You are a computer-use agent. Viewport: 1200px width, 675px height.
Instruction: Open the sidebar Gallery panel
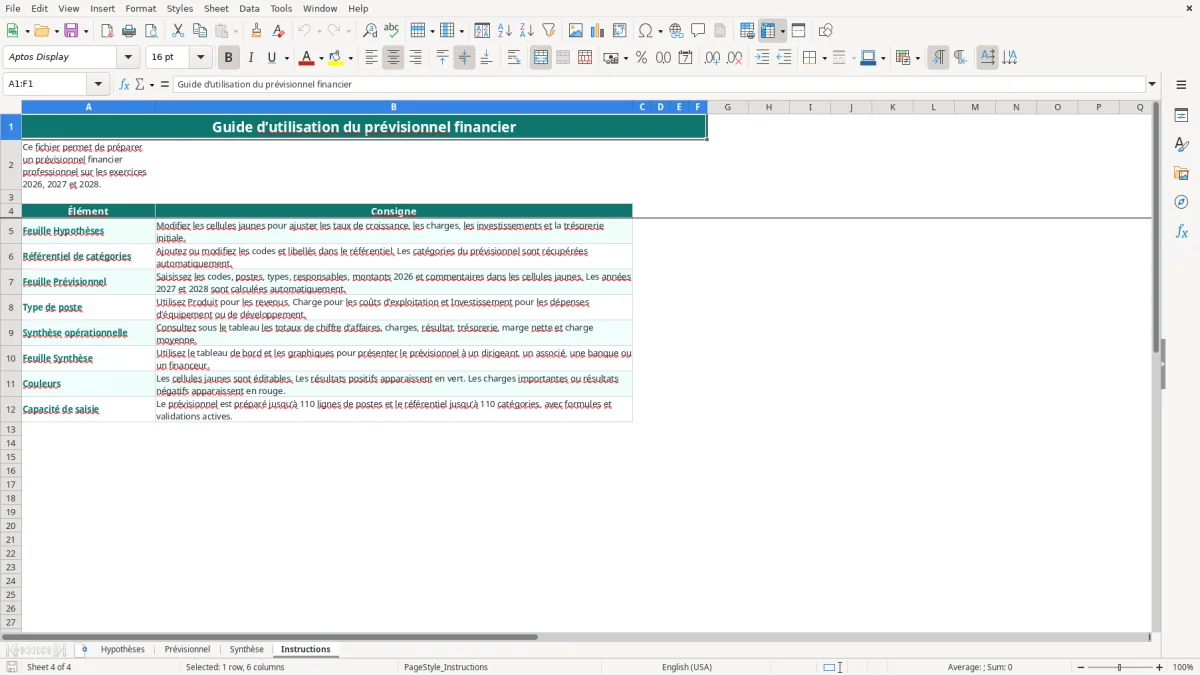(x=1181, y=173)
